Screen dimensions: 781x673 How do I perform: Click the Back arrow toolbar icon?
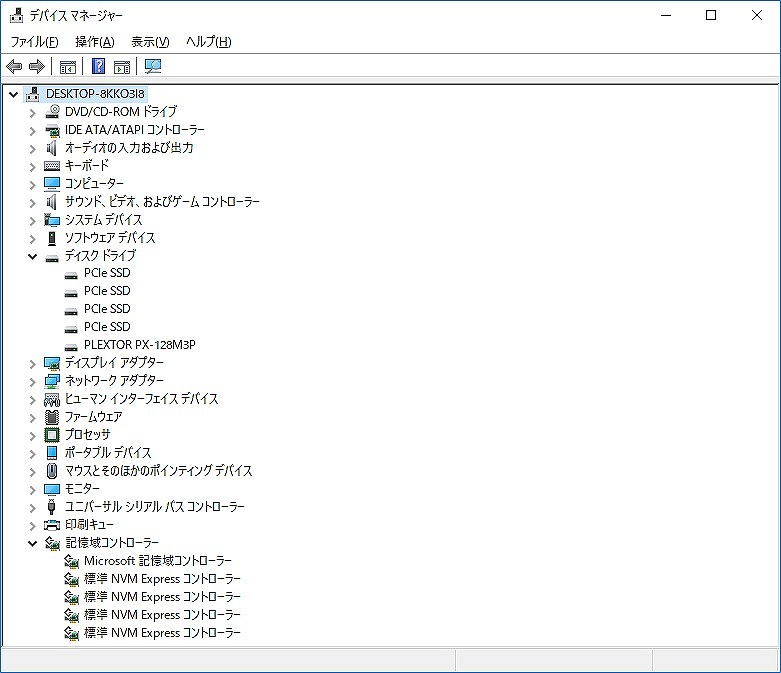coord(14,67)
